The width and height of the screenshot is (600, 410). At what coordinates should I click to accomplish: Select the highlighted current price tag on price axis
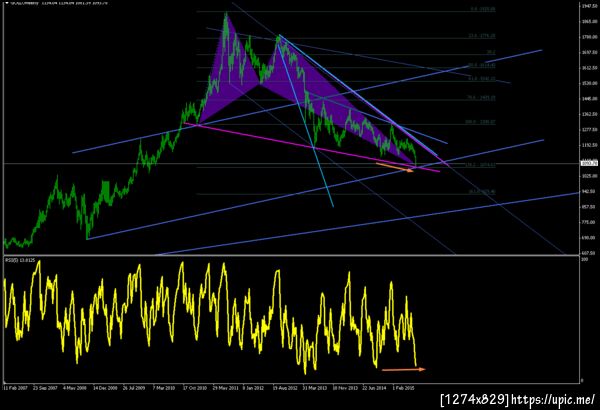pos(589,163)
